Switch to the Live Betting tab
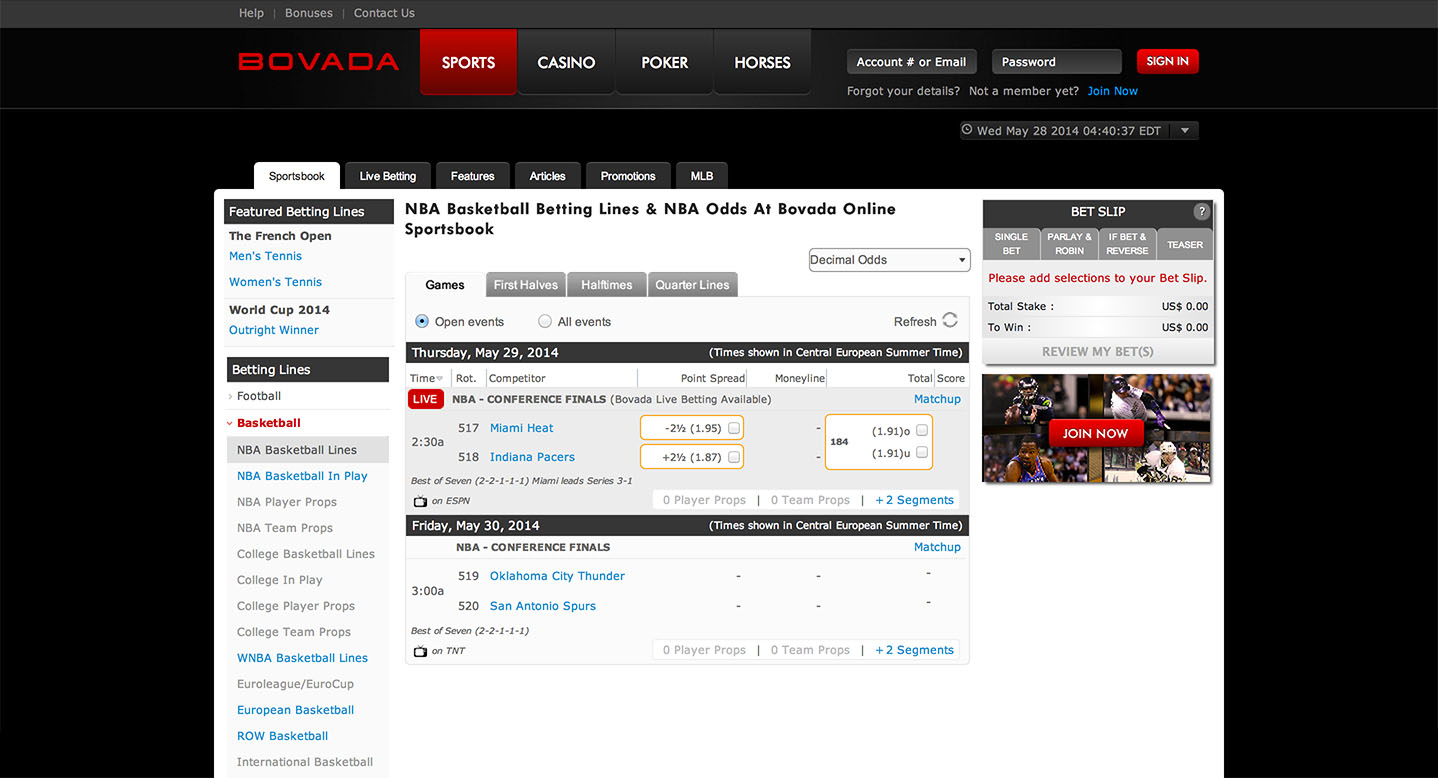This screenshot has height=778, width=1438. click(x=388, y=176)
